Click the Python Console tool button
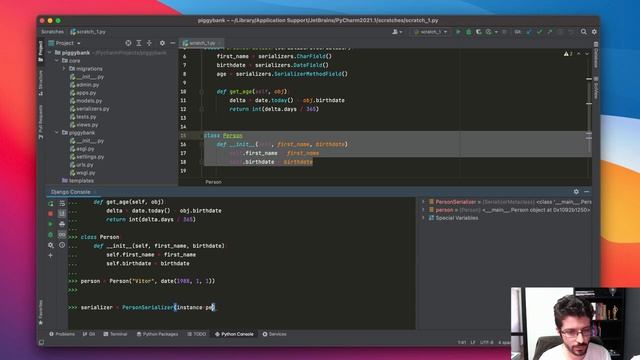This screenshot has width=640, height=360. (234, 334)
